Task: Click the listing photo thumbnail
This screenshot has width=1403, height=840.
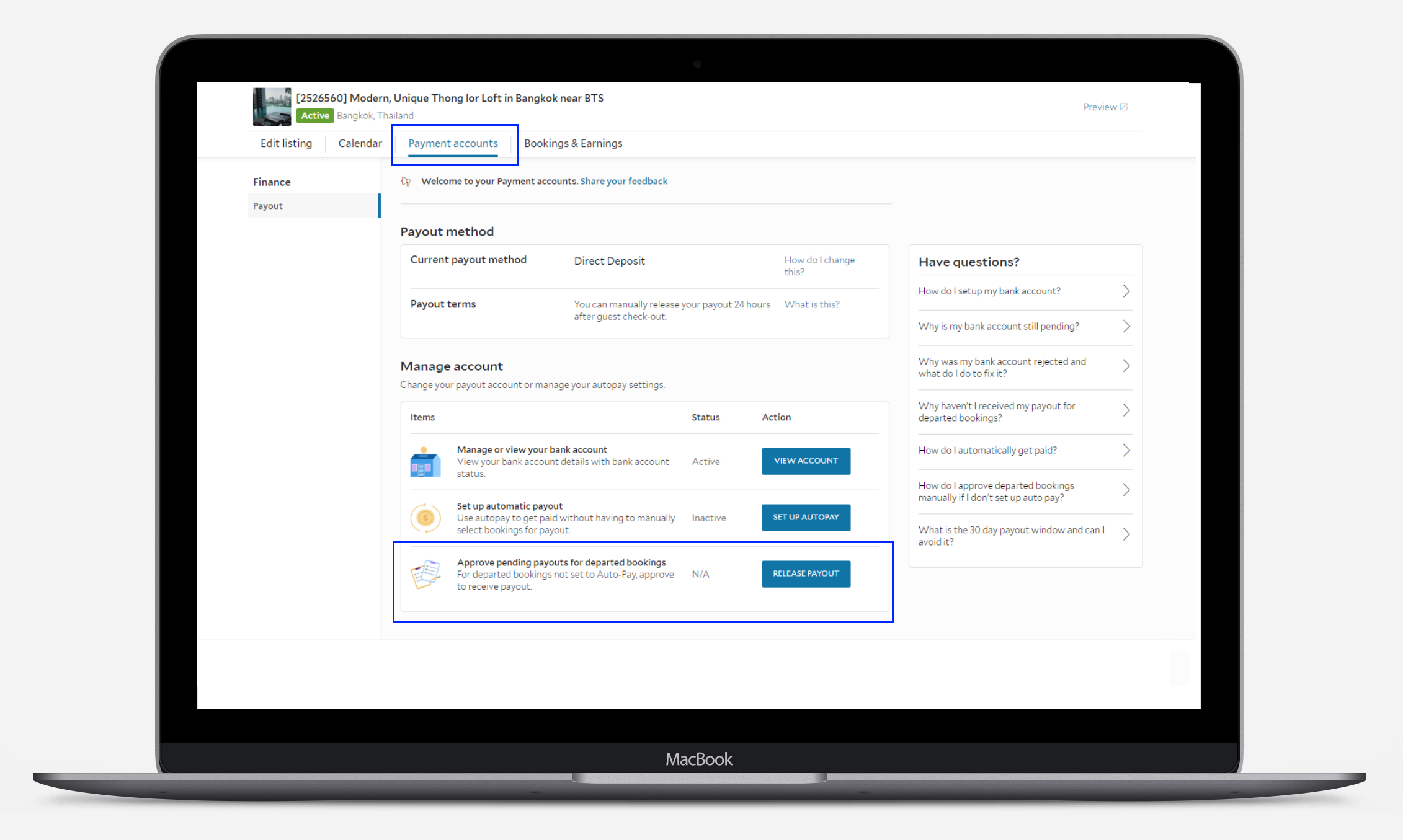Action: click(272, 107)
